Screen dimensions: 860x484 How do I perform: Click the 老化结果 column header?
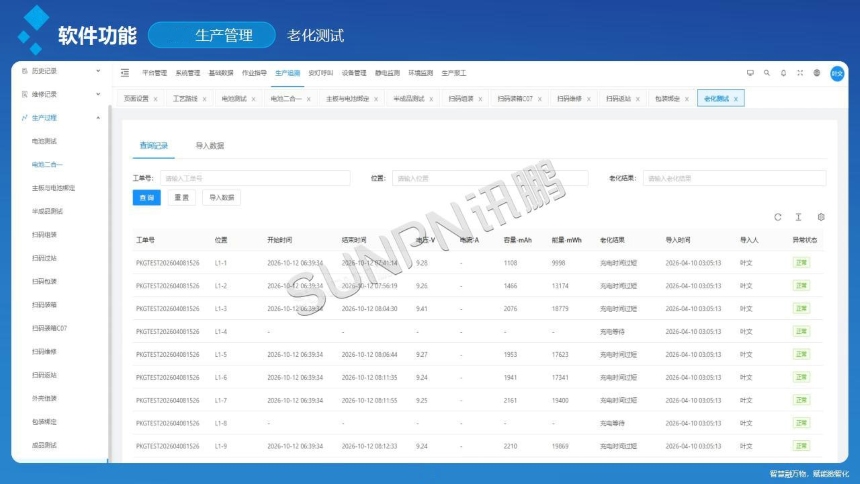click(x=612, y=240)
